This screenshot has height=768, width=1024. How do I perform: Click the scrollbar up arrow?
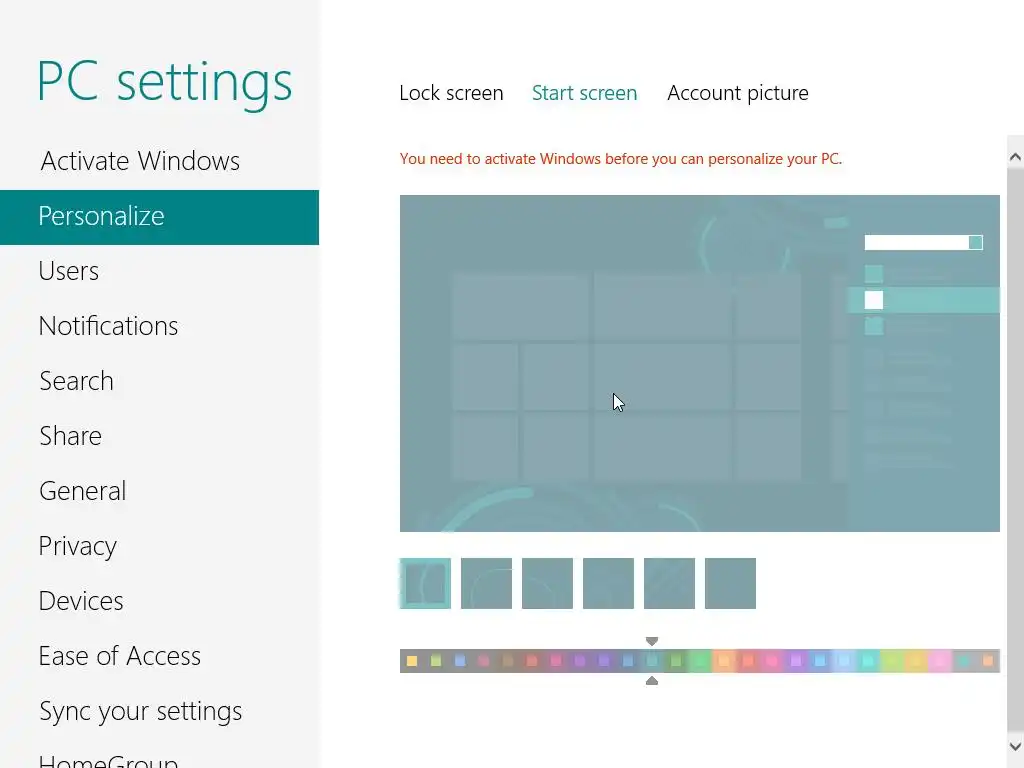coord(1015,157)
